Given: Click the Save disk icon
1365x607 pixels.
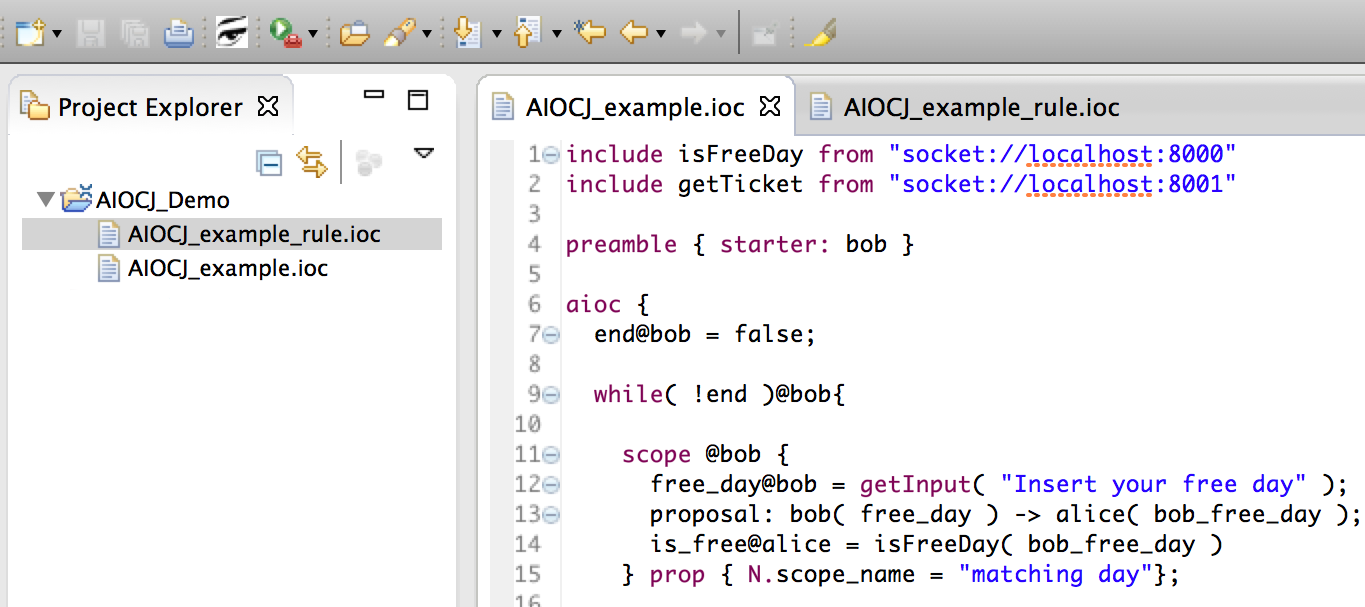Looking at the screenshot, I should 92,34.
